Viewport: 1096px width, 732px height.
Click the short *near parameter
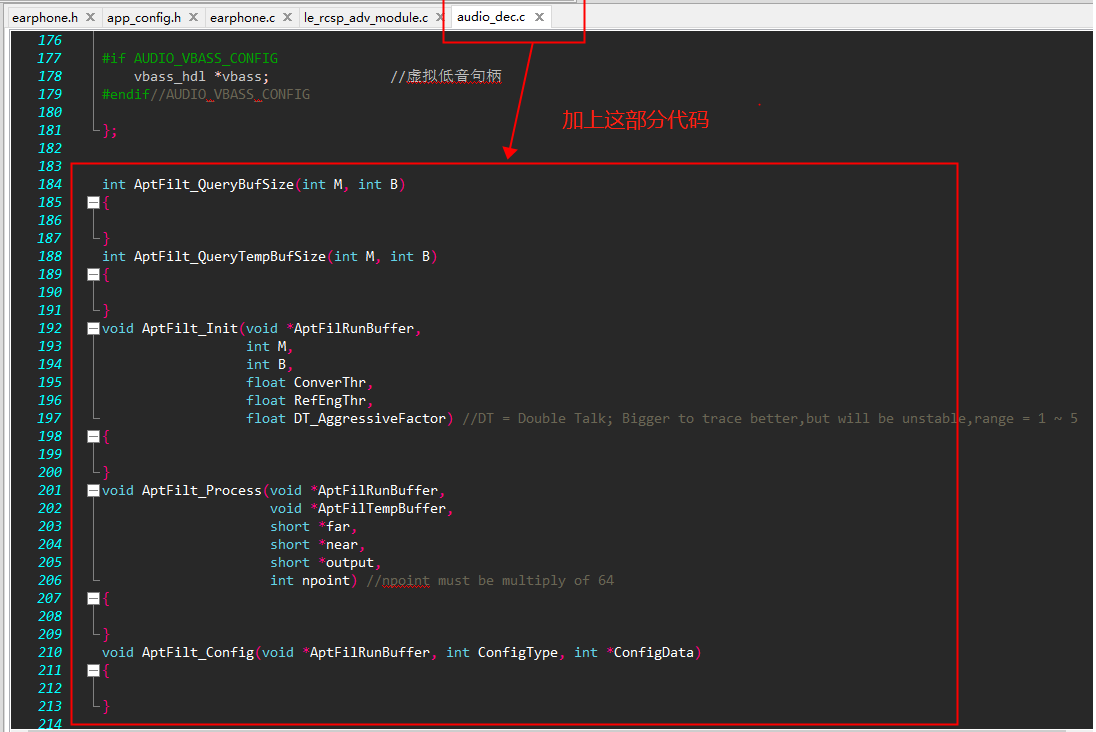315,545
